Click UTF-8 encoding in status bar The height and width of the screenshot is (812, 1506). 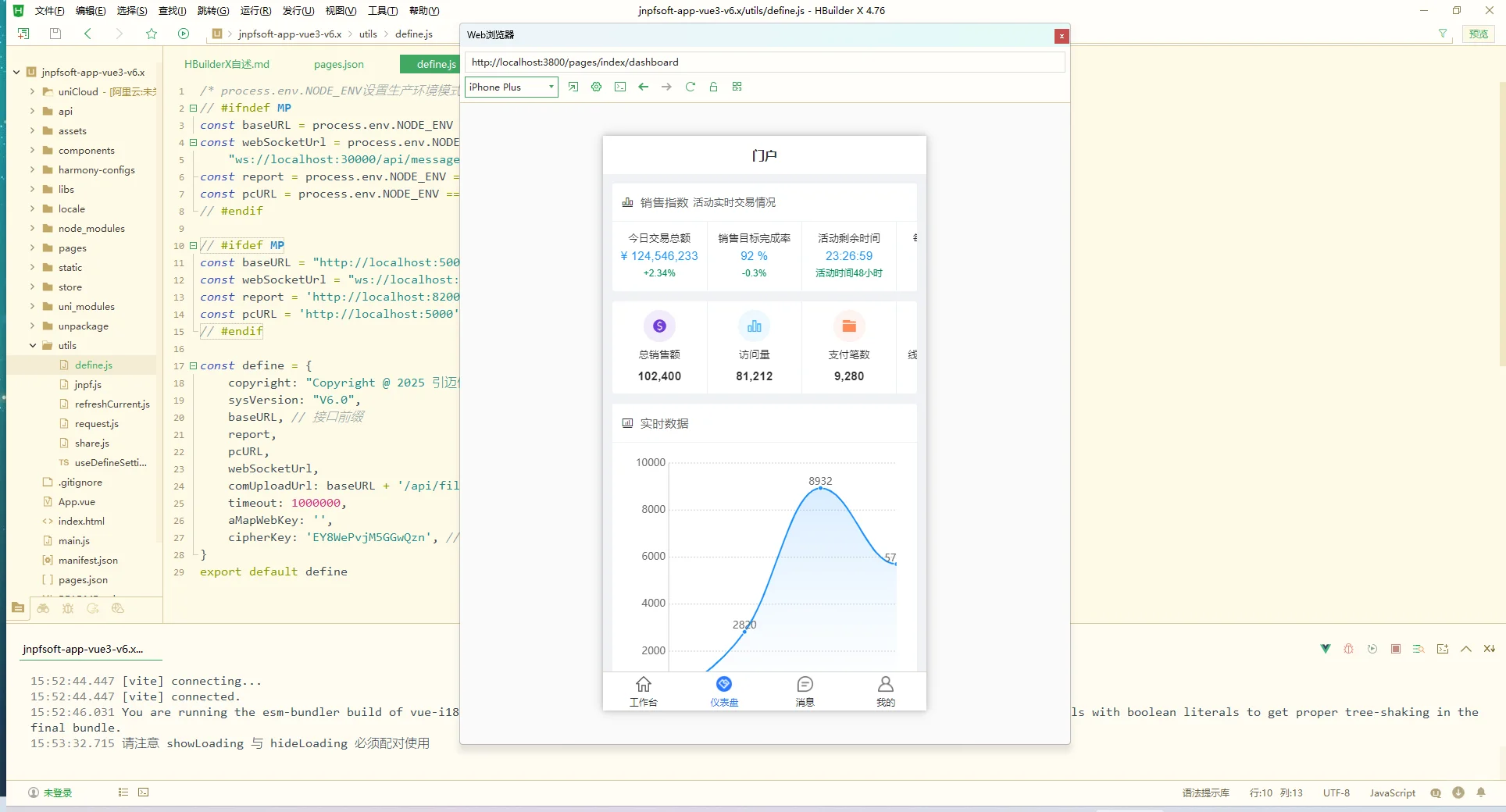[1336, 792]
